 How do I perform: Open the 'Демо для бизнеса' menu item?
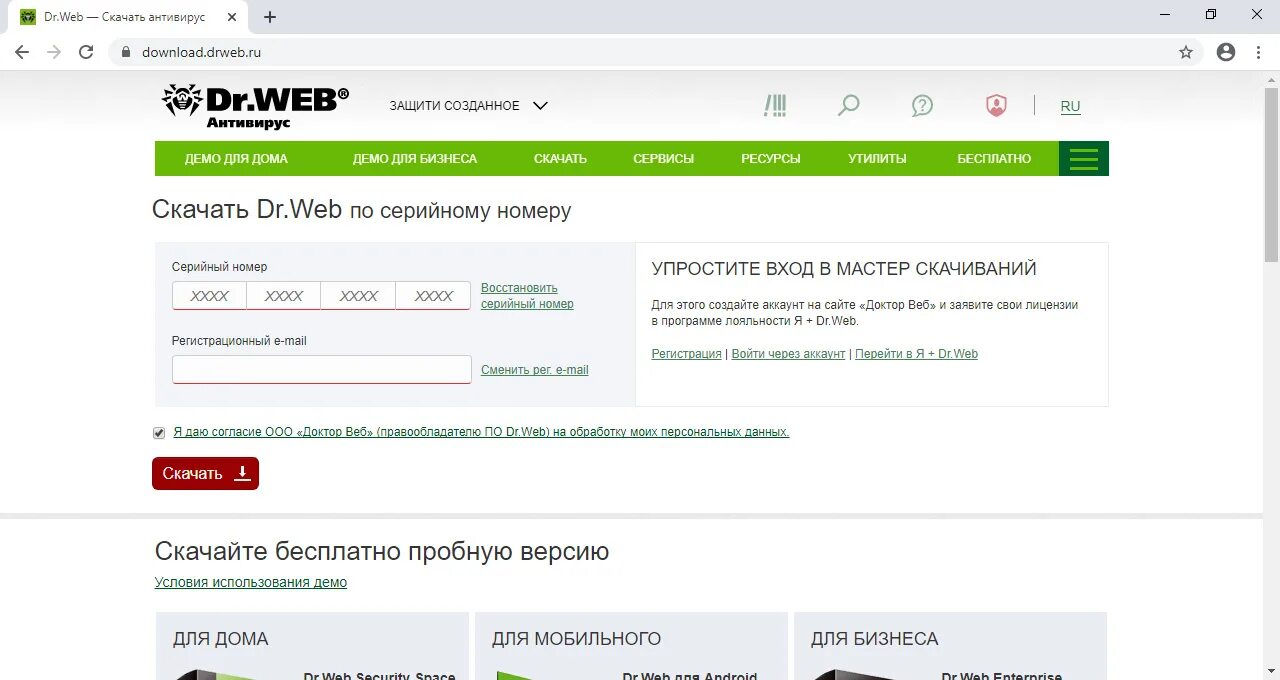pyautogui.click(x=415, y=159)
